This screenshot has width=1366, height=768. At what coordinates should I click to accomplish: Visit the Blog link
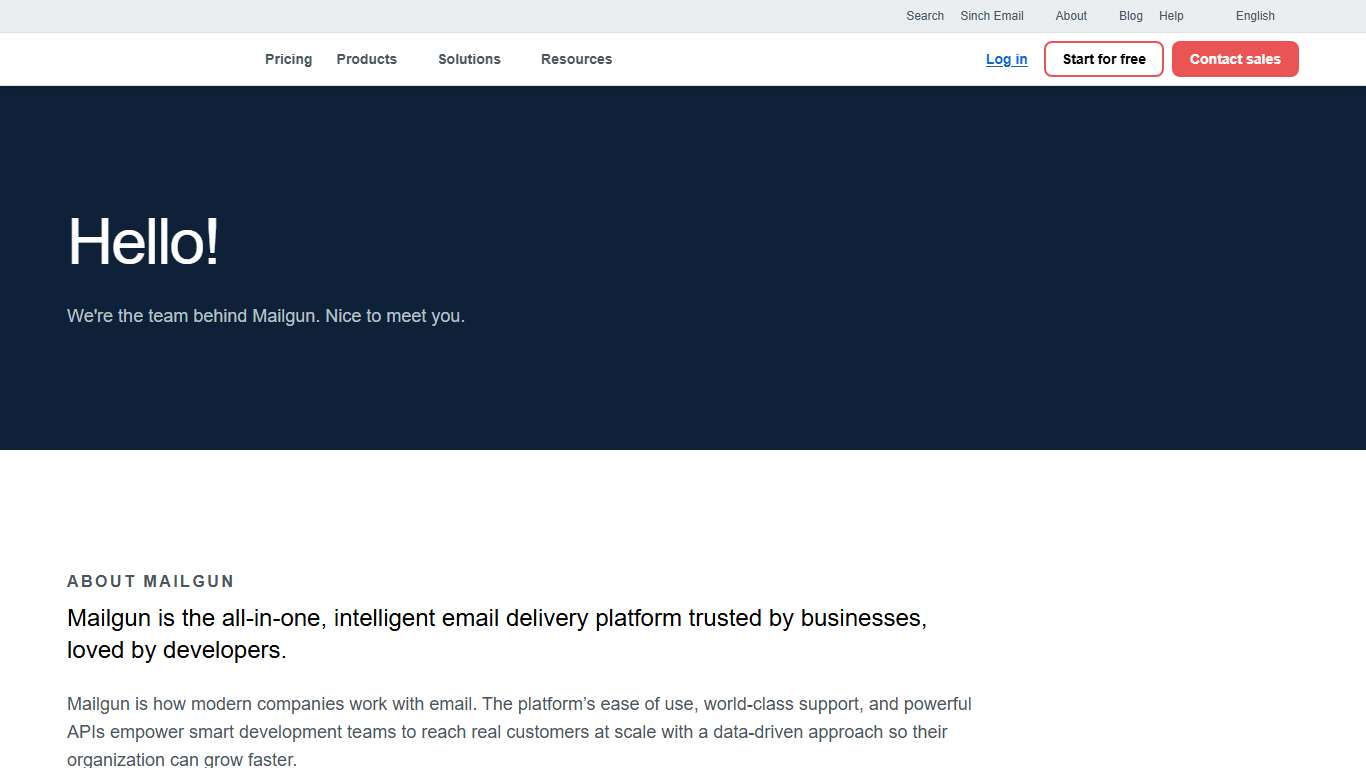pyautogui.click(x=1131, y=16)
